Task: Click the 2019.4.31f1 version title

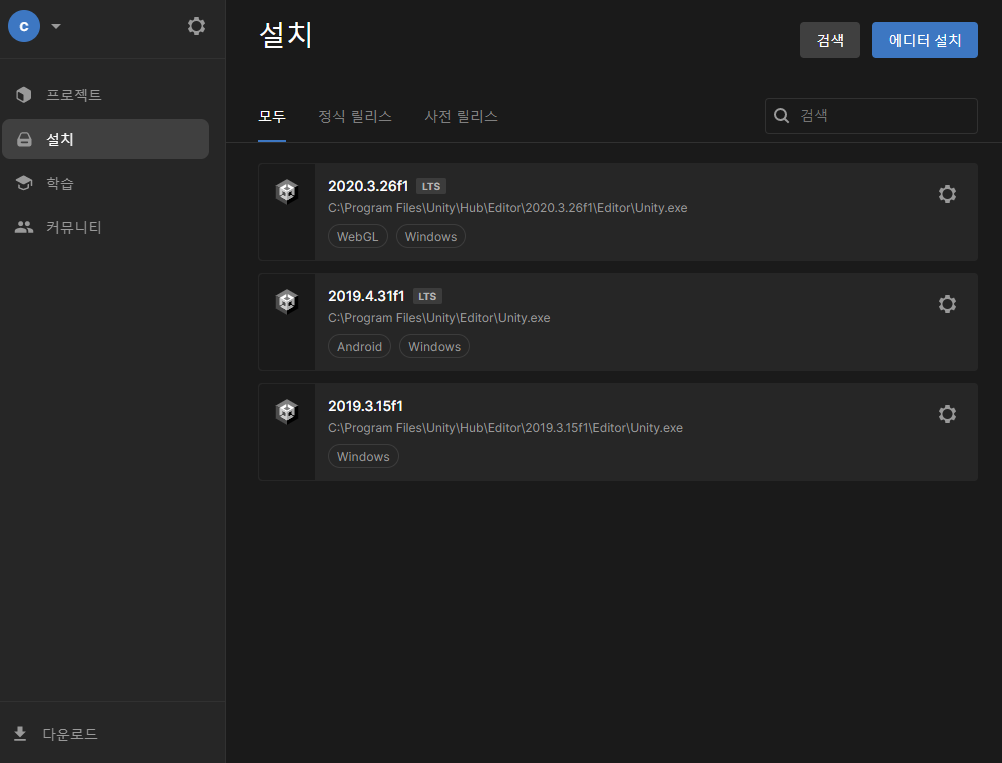Action: pyautogui.click(x=366, y=296)
